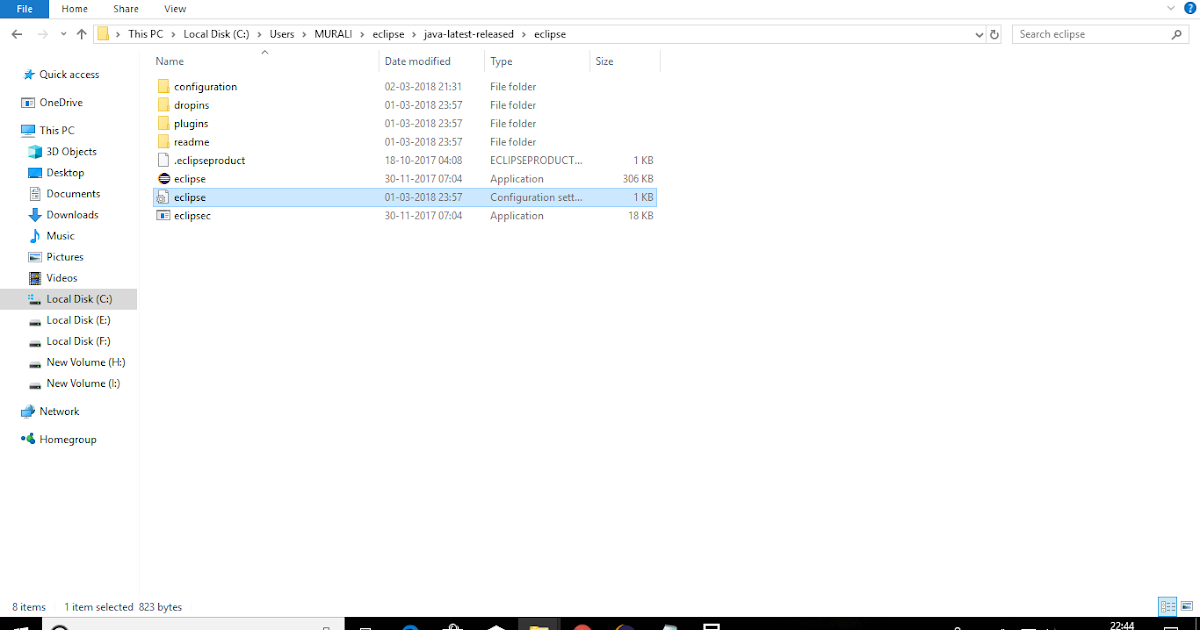Open the Share ribbon tab
The height and width of the screenshot is (630, 1200).
coord(126,9)
